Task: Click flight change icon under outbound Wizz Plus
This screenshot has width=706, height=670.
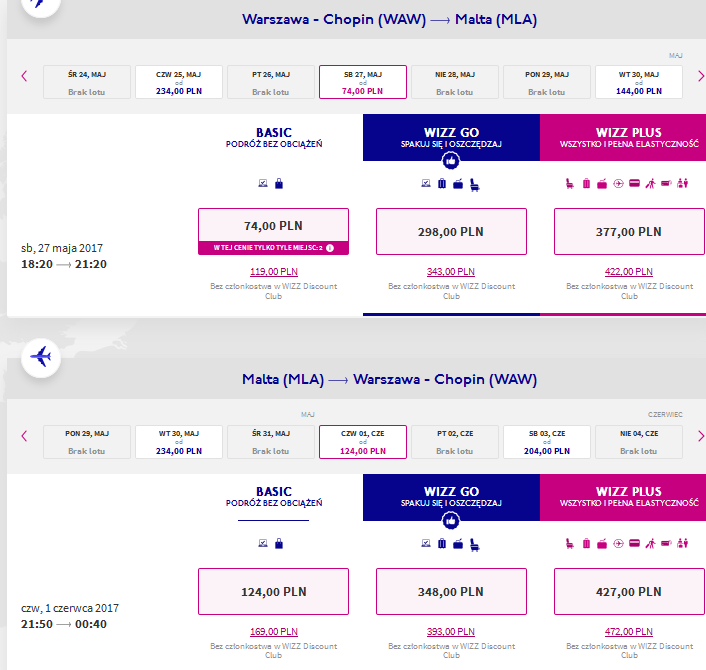Action: (x=618, y=183)
